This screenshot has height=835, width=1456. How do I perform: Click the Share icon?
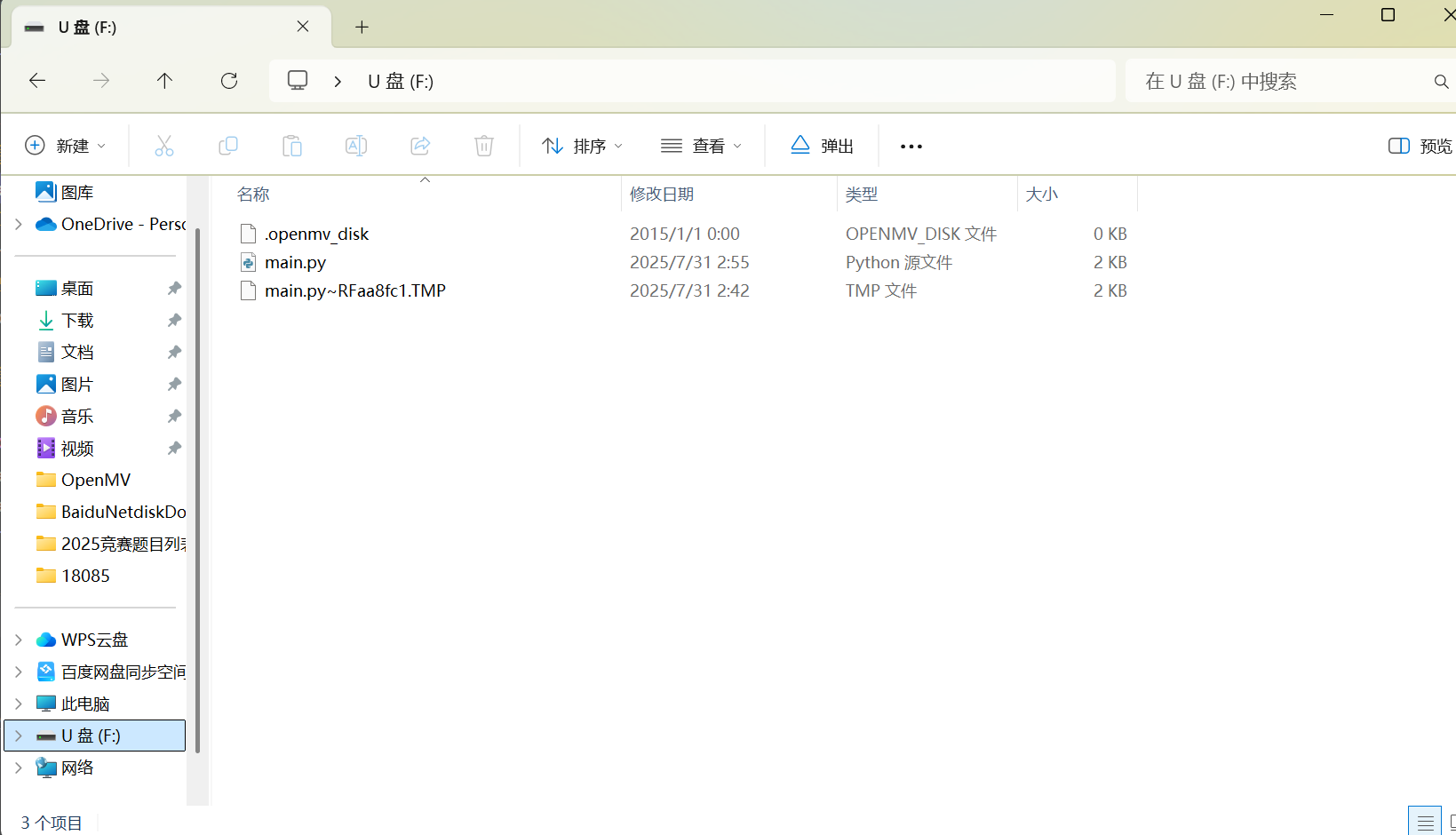420,146
